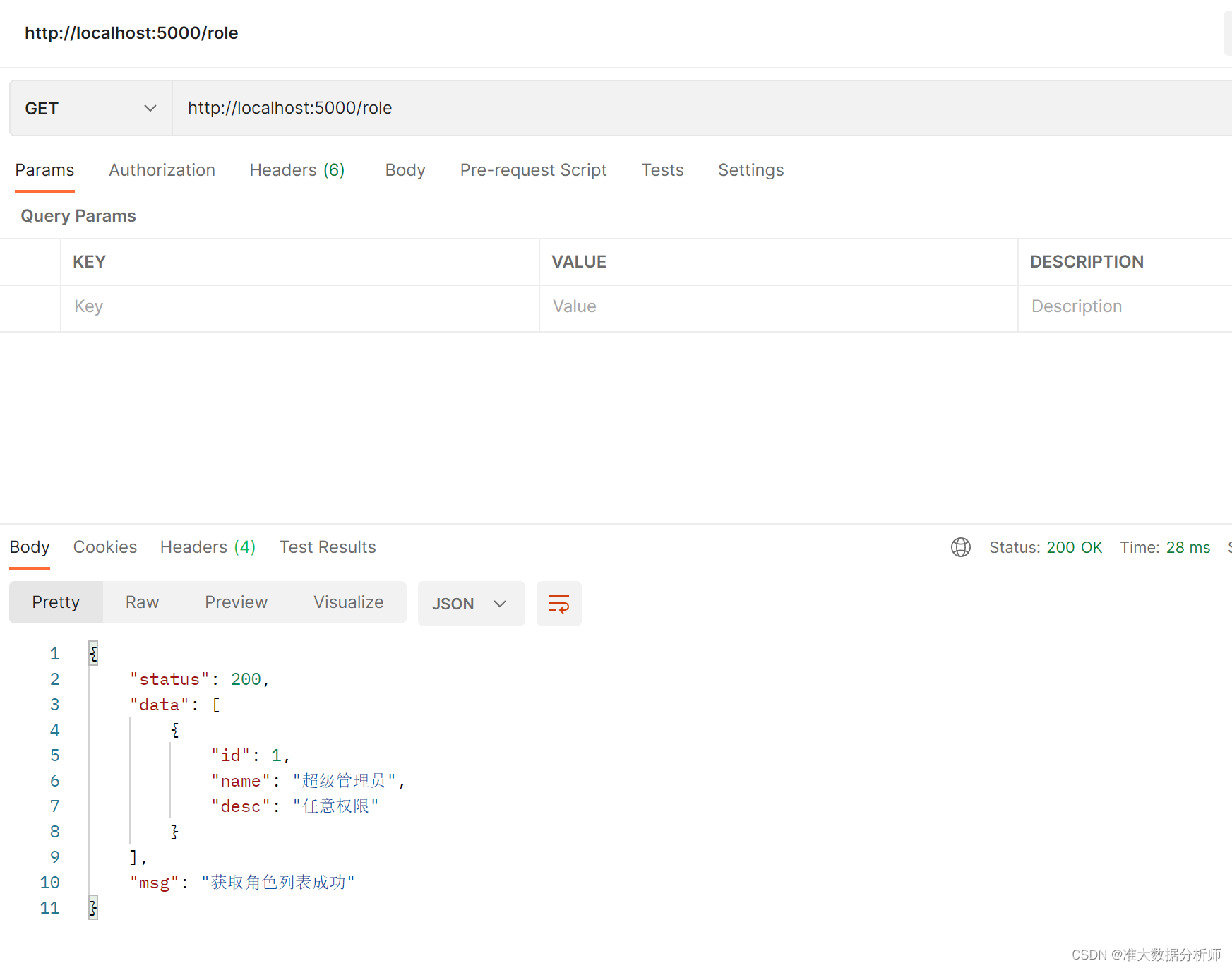Image resolution: width=1232 pixels, height=968 pixels.
Task: Click the Key query param field
Action: click(300, 306)
